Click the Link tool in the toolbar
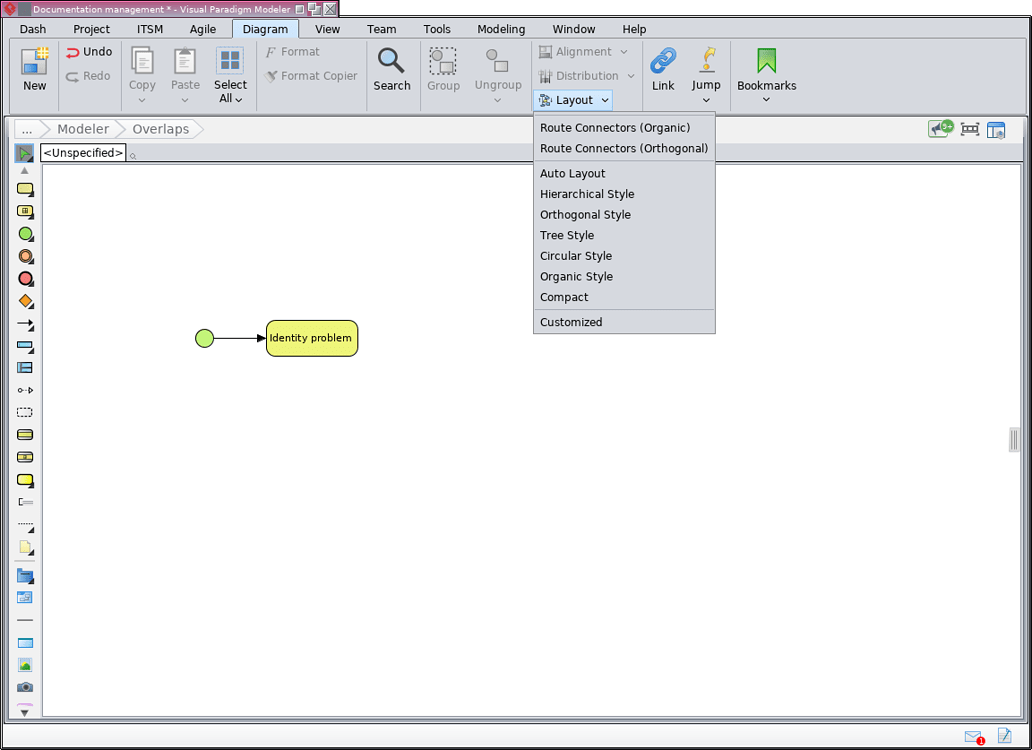Image resolution: width=1032 pixels, height=750 pixels. 663,68
